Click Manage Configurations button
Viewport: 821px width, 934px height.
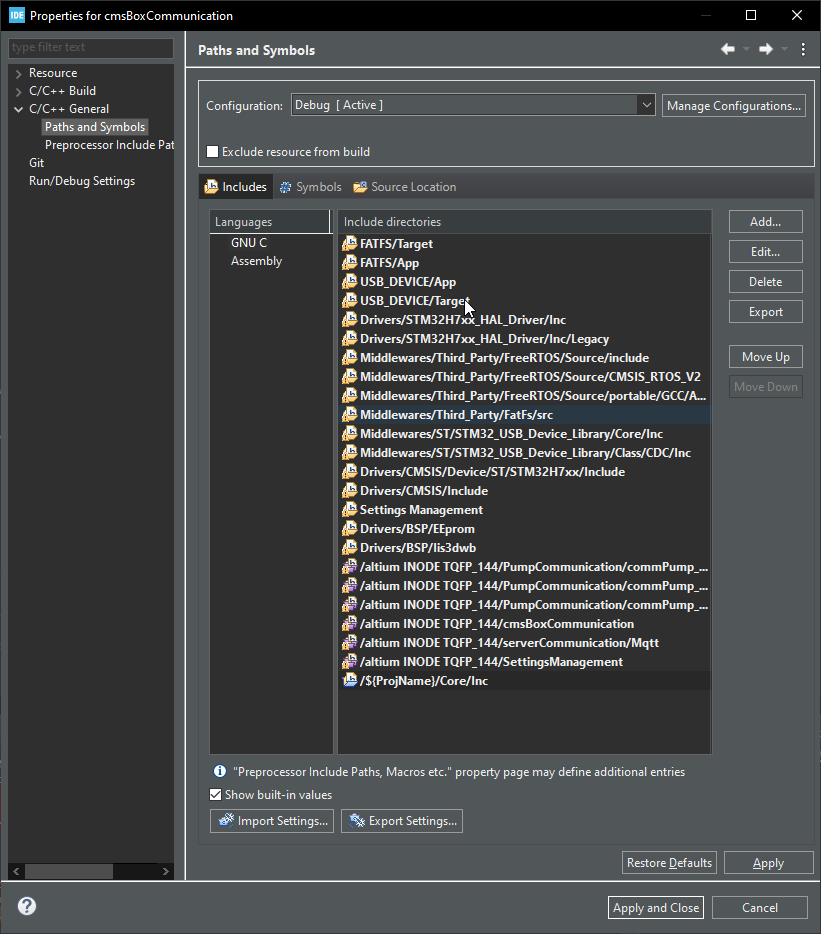733,105
